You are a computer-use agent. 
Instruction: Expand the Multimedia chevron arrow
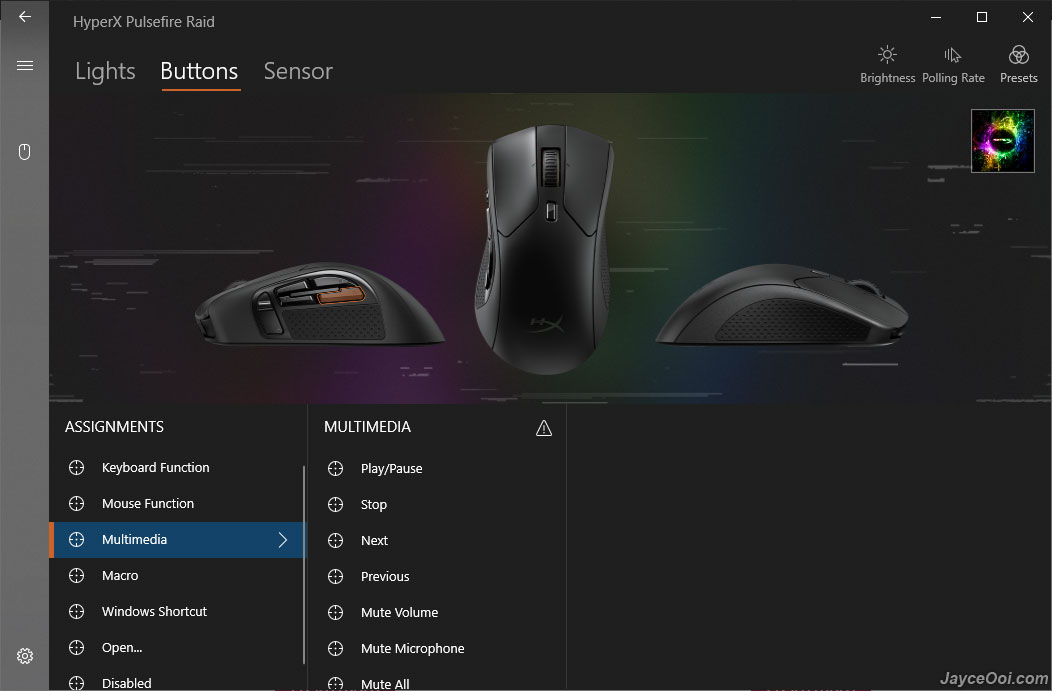(282, 540)
